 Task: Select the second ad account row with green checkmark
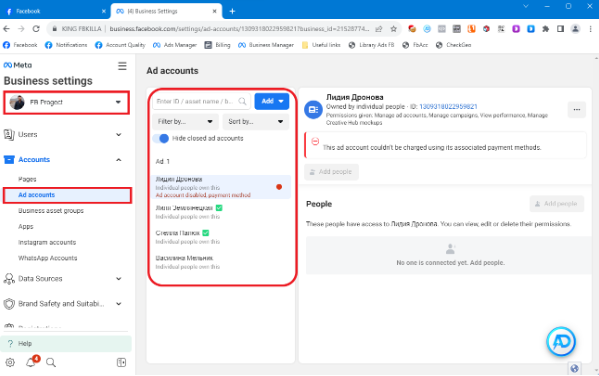[x=221, y=212]
